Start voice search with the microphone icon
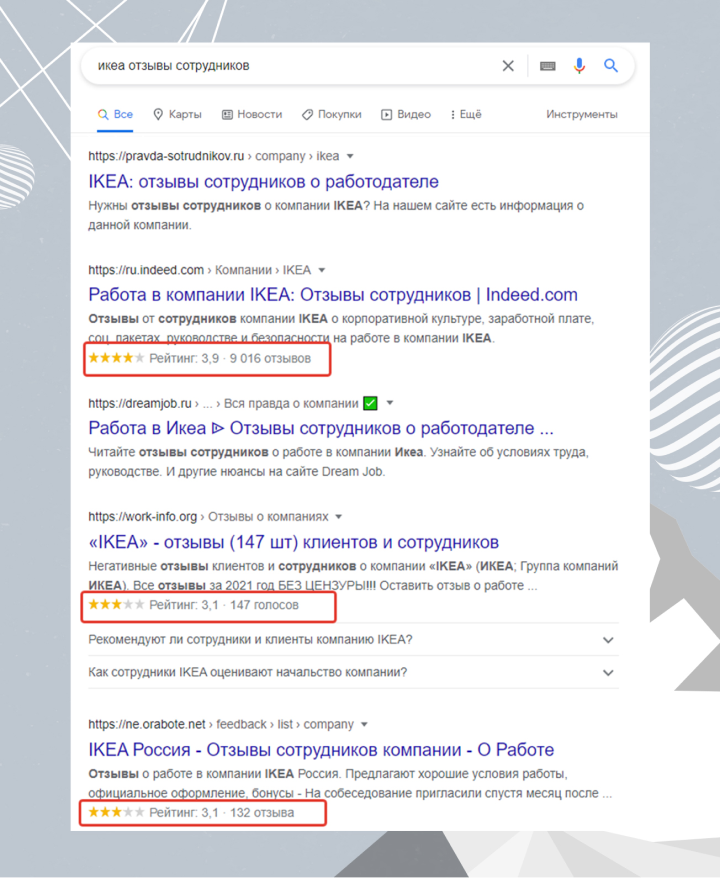Screen dimensions: 720x878 point(579,66)
